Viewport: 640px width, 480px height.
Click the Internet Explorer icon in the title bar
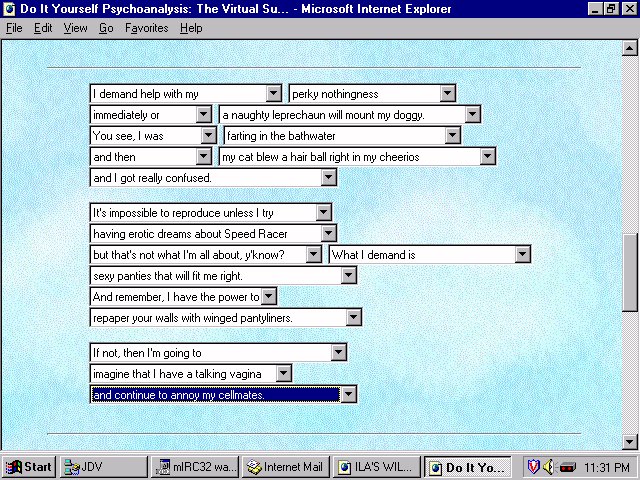10,8
